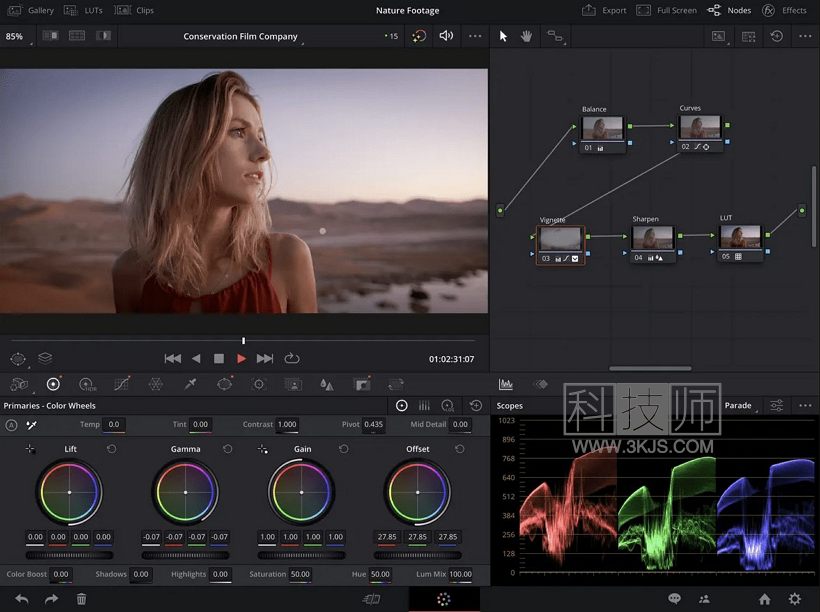Go to the Color page
This screenshot has height=612, width=820.
coord(443,599)
